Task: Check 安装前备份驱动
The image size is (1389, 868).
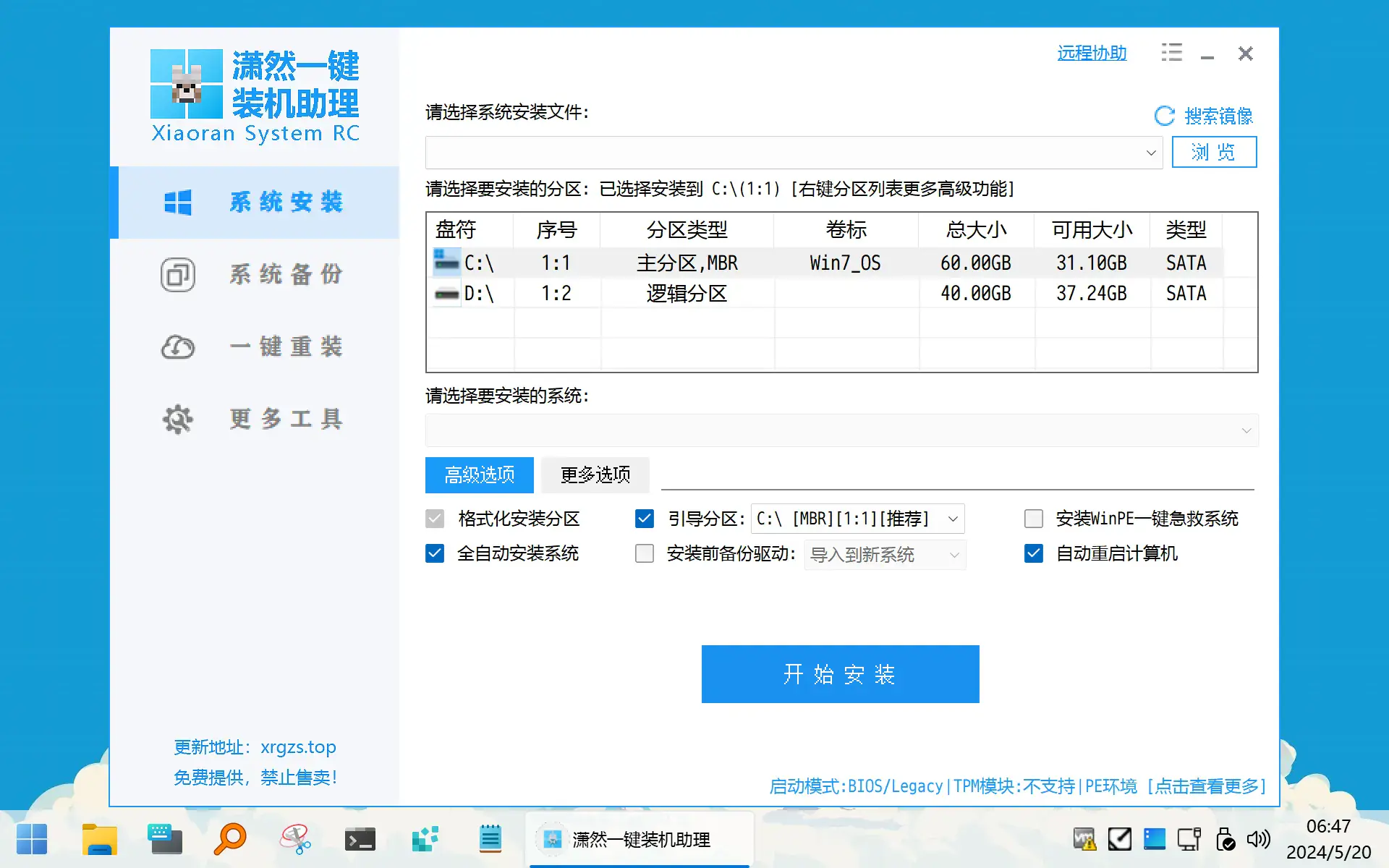Action: 644,554
